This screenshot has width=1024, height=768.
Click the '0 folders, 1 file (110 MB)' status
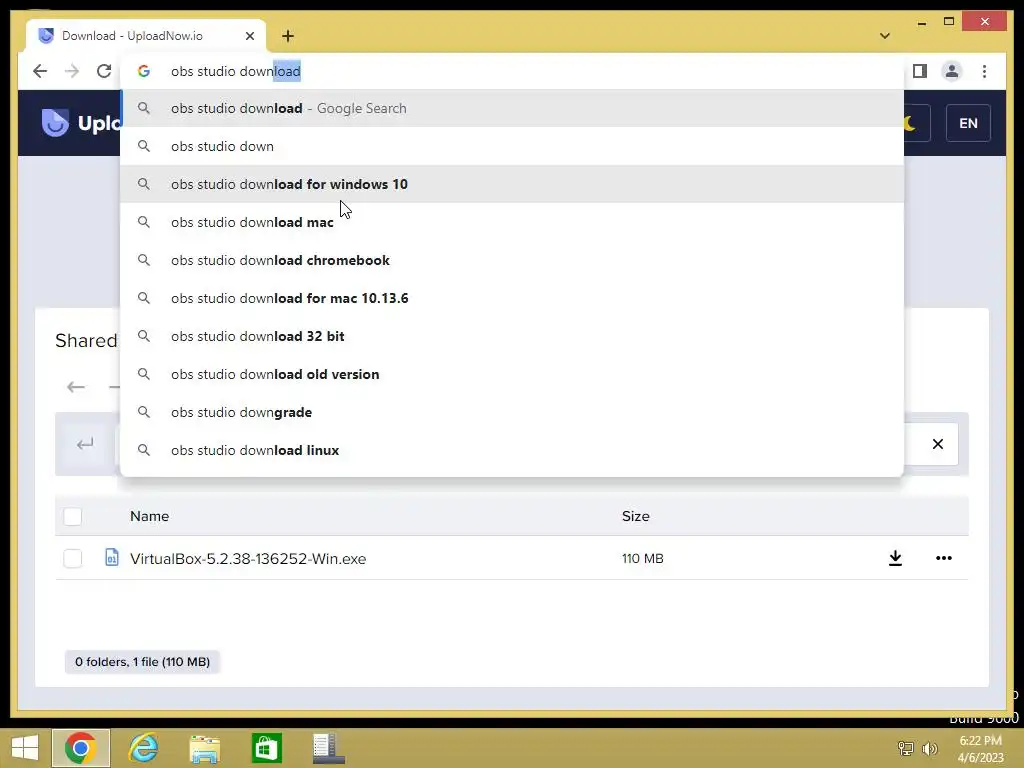142,662
